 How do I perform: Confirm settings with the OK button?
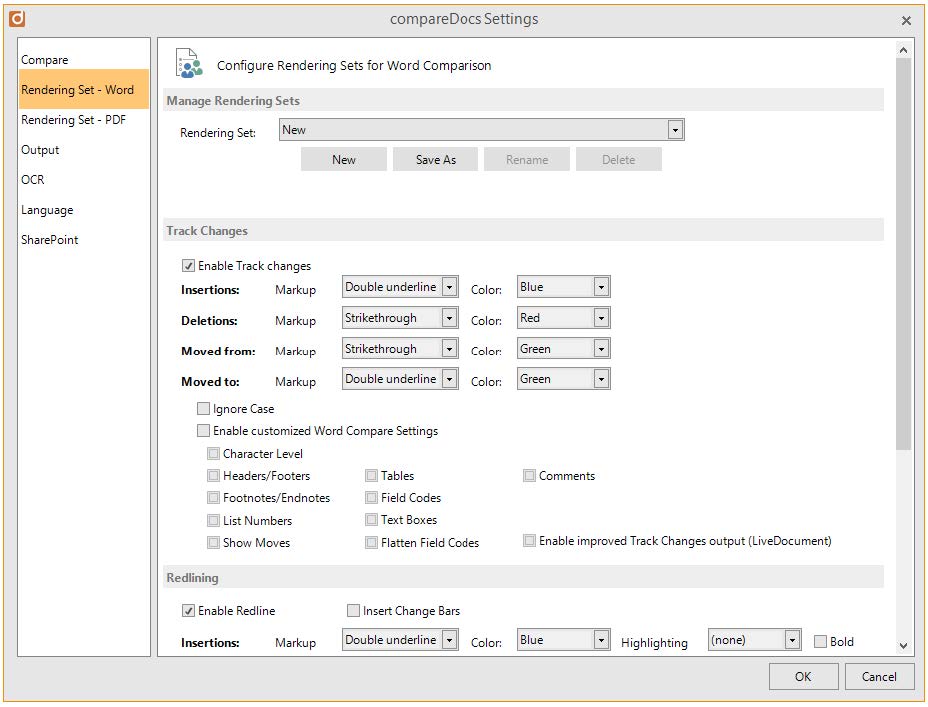[x=803, y=676]
